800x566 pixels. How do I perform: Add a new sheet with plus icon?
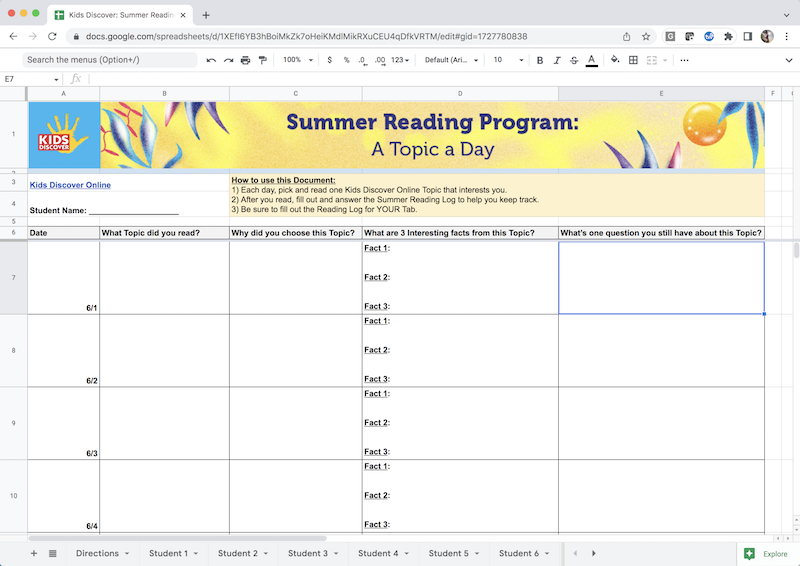[34, 553]
